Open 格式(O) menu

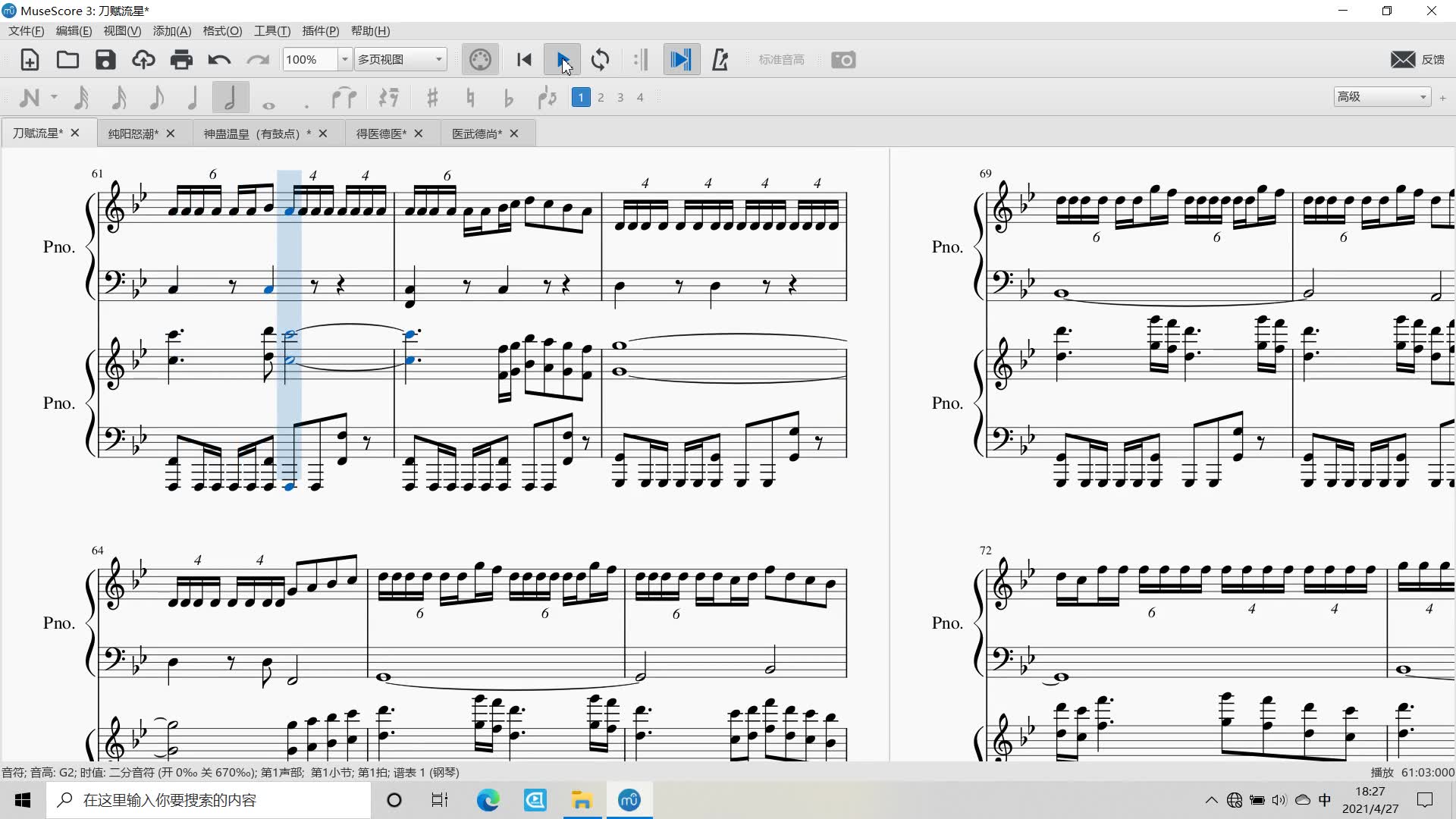(x=222, y=31)
